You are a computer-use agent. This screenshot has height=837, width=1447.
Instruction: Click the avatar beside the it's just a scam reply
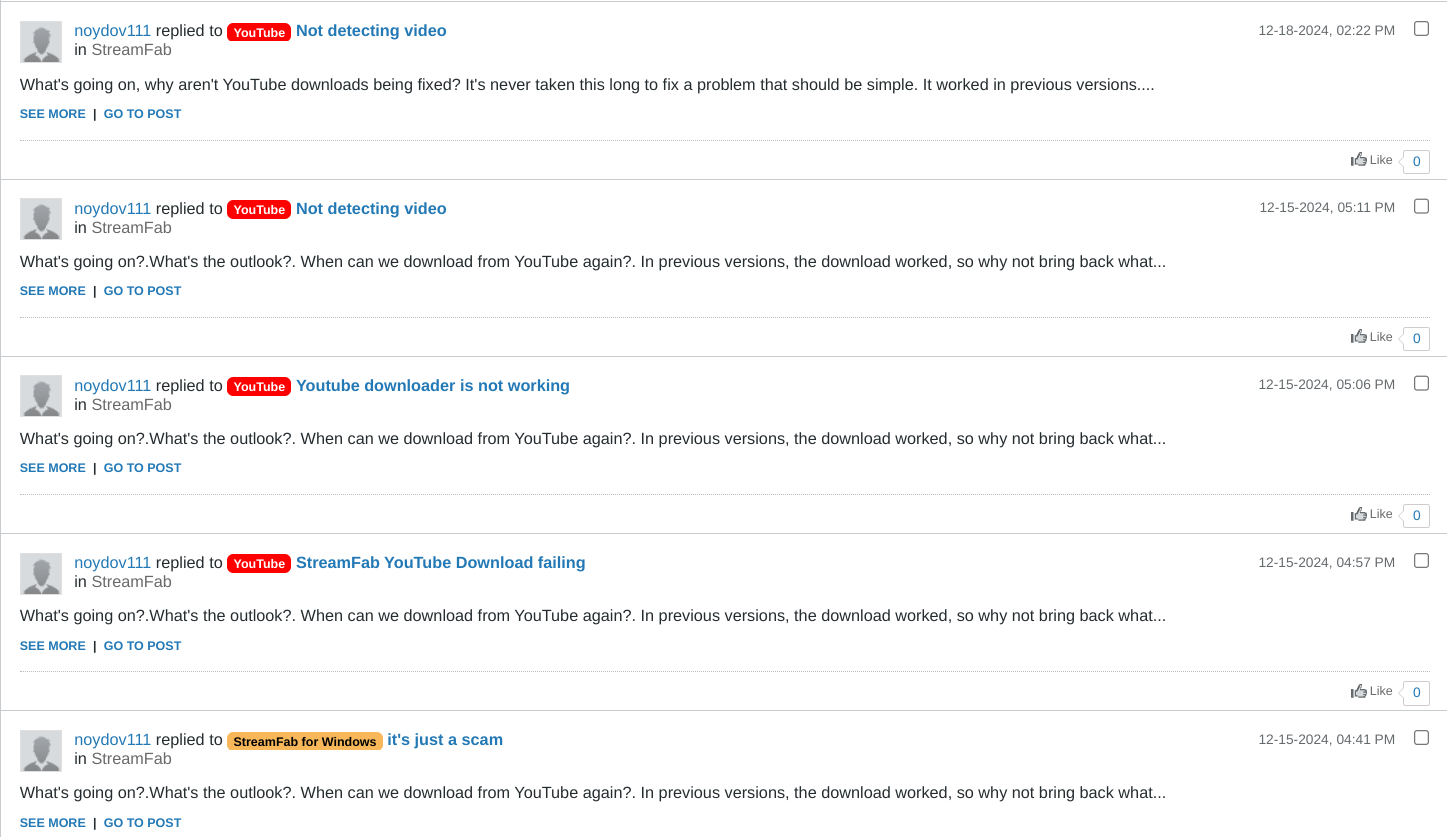(x=41, y=751)
